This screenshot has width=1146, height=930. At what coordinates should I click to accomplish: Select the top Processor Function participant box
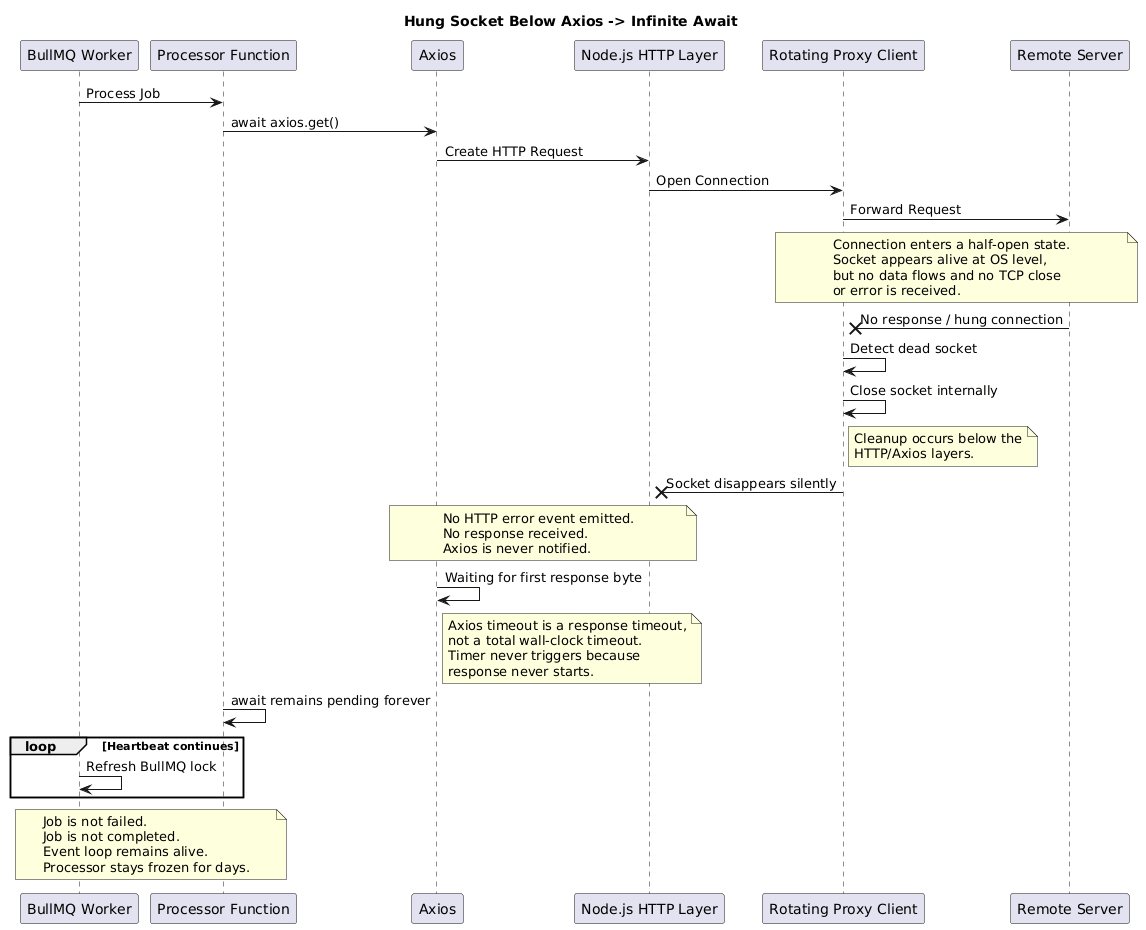(223, 56)
